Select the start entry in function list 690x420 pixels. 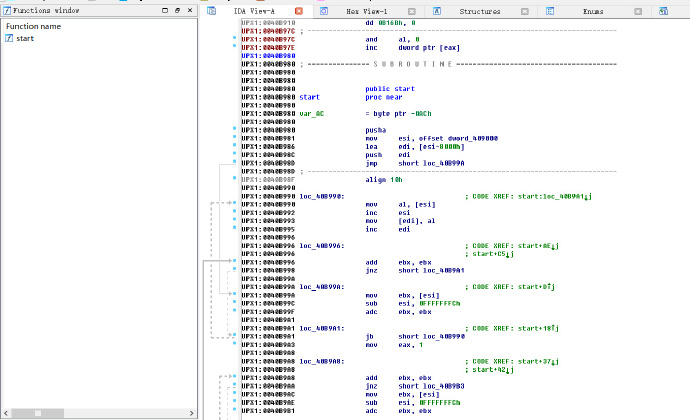click(x=26, y=38)
